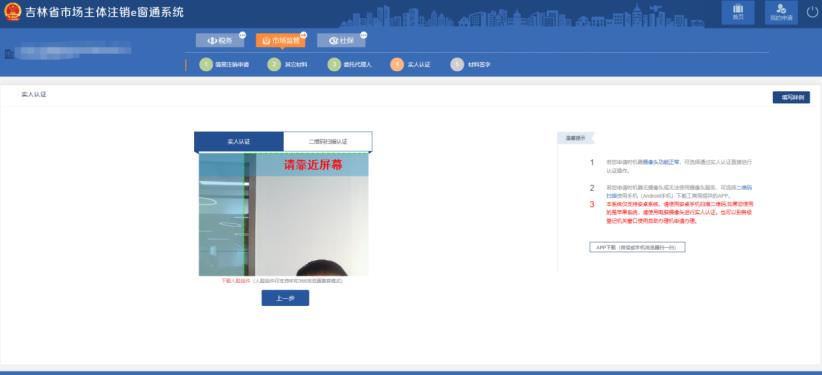Click the national emblem logo

click(12, 12)
